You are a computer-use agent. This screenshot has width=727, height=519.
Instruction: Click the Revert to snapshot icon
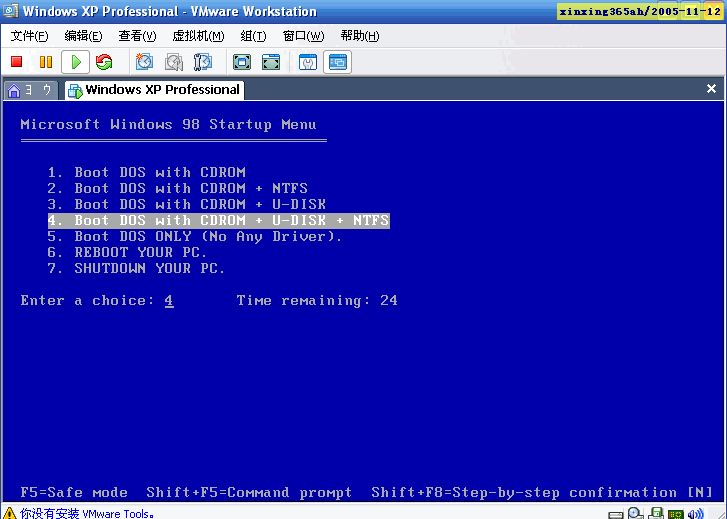(x=174, y=62)
